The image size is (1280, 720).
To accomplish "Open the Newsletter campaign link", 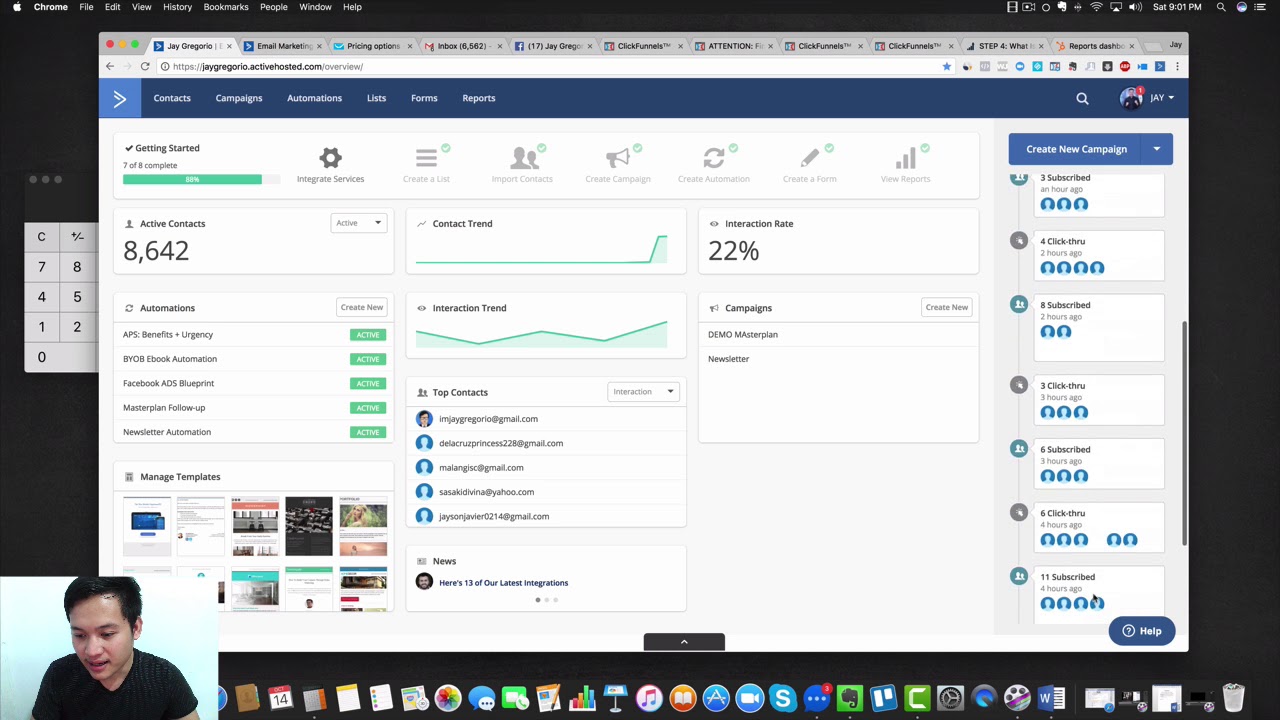I will click(x=728, y=359).
